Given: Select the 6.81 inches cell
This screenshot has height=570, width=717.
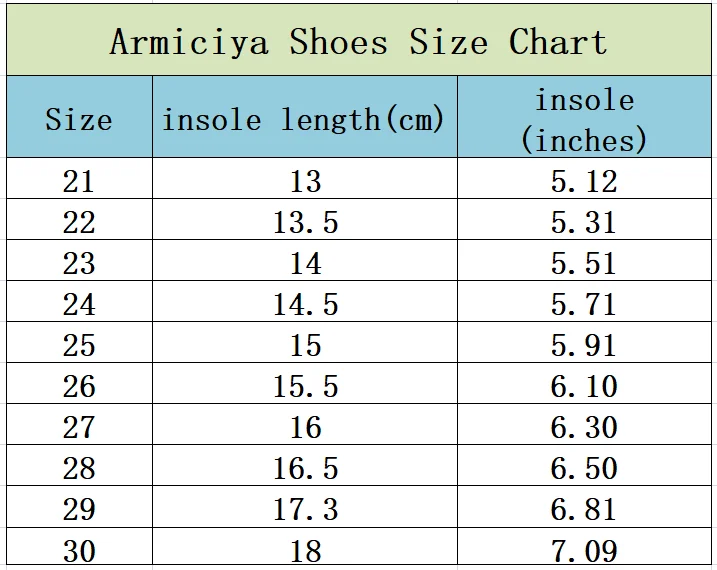Looking at the screenshot, I should (585, 509).
